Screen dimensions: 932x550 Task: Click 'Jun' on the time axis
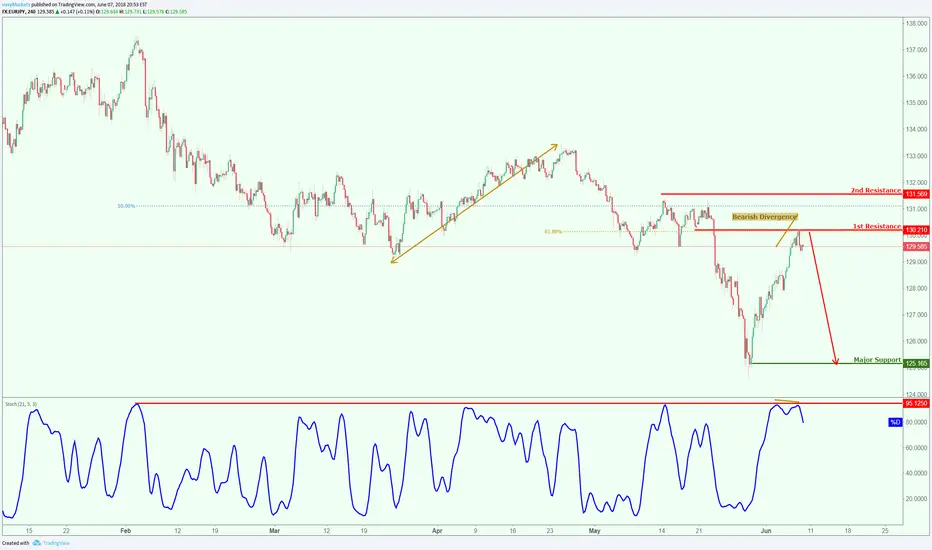(766, 530)
